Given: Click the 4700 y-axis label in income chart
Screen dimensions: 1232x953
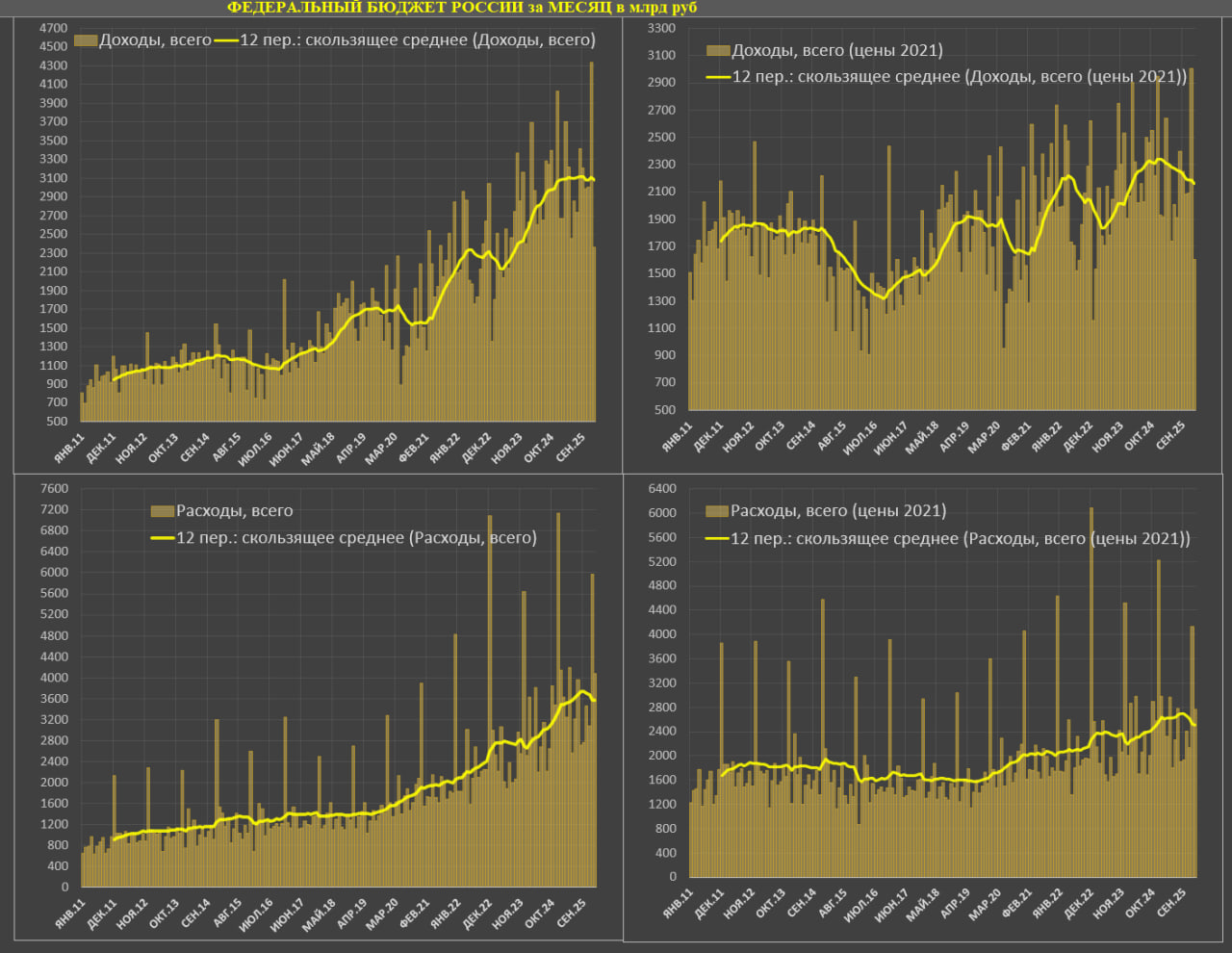Looking at the screenshot, I should 54,29.
